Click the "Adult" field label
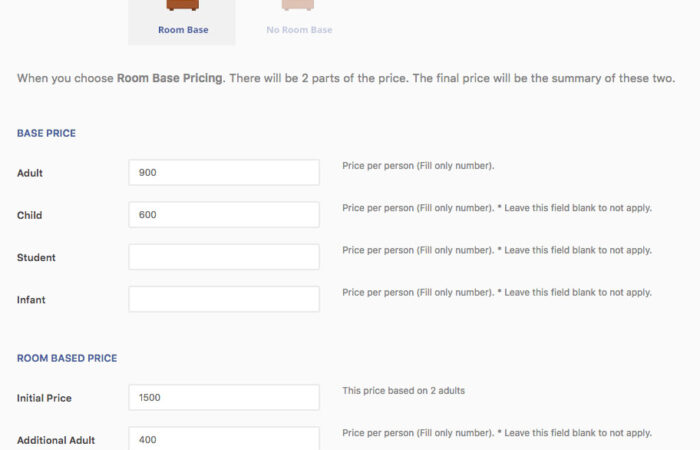 [30, 173]
